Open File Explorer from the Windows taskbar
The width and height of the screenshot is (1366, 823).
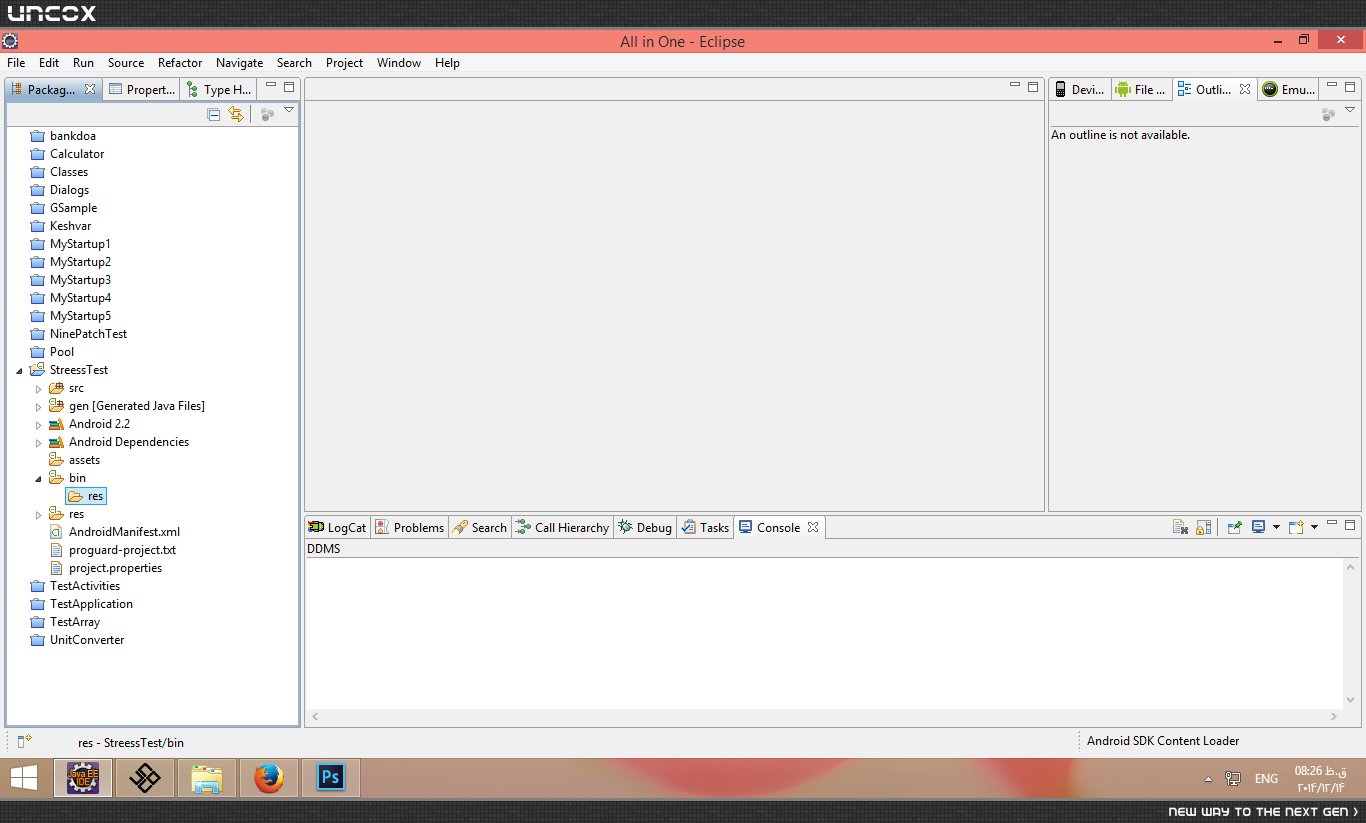207,778
